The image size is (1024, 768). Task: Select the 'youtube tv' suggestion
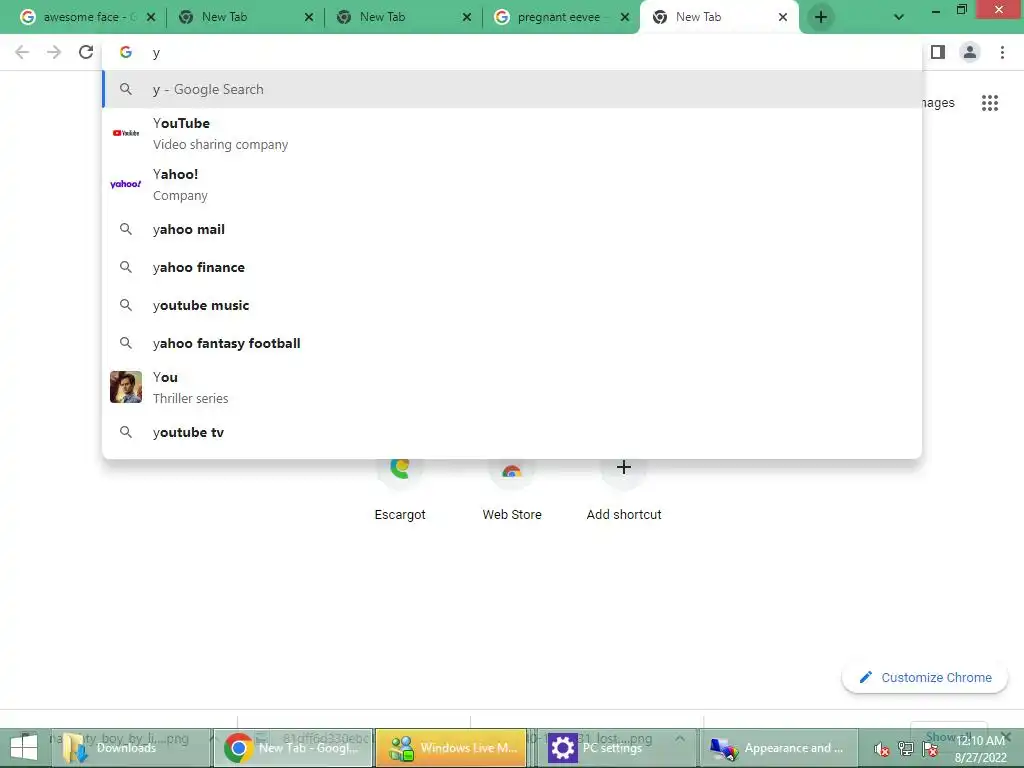[x=512, y=432]
